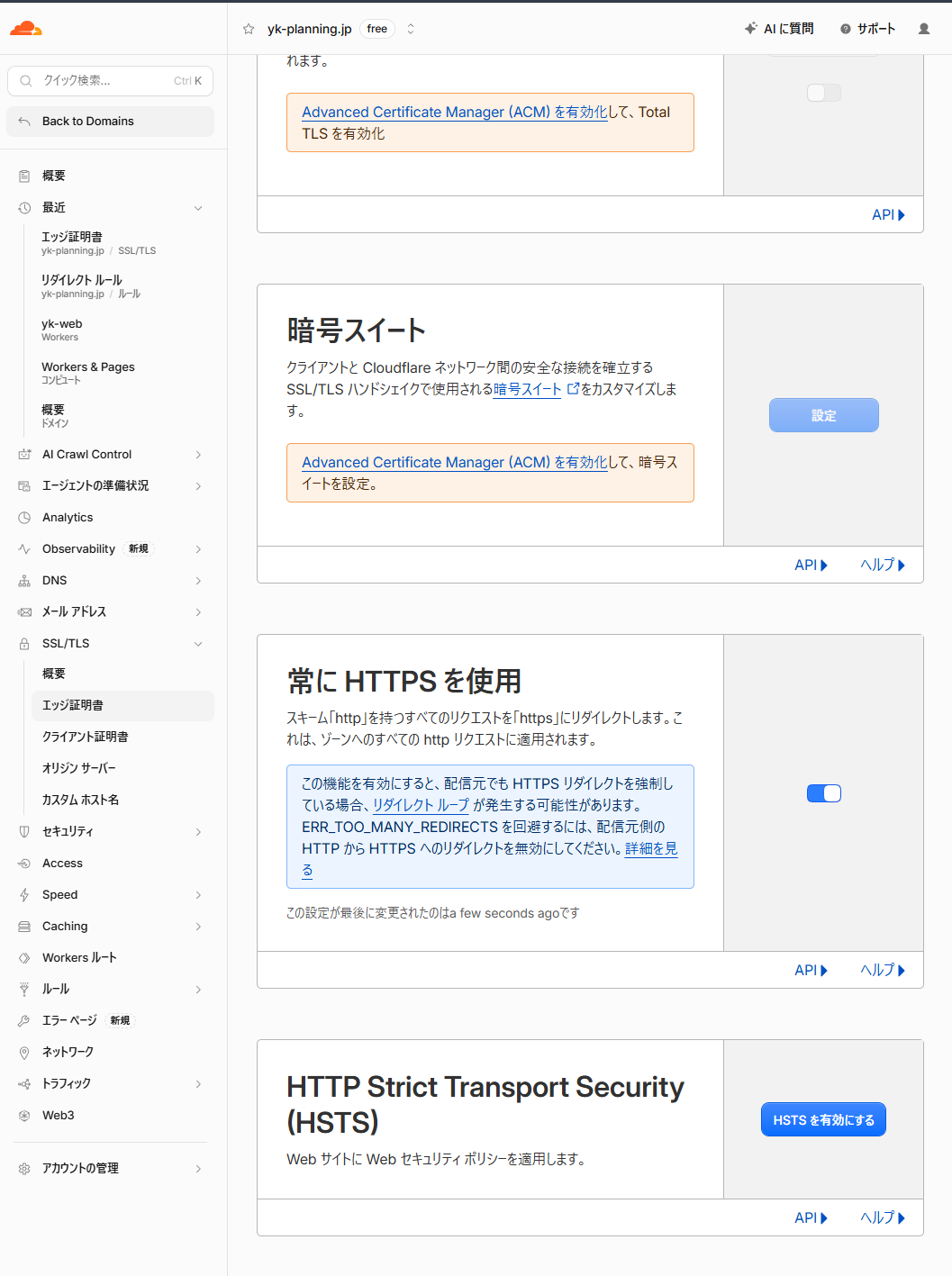Open オリジン サーバー submenu item

point(122,768)
